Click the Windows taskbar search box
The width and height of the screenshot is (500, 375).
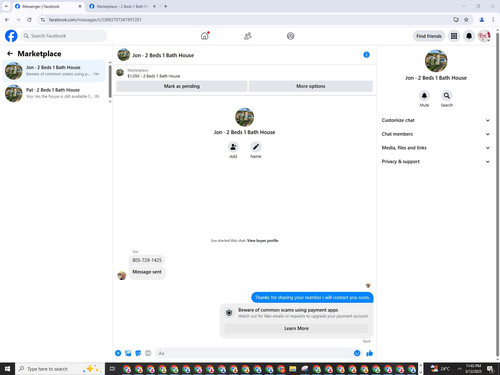pos(59,369)
